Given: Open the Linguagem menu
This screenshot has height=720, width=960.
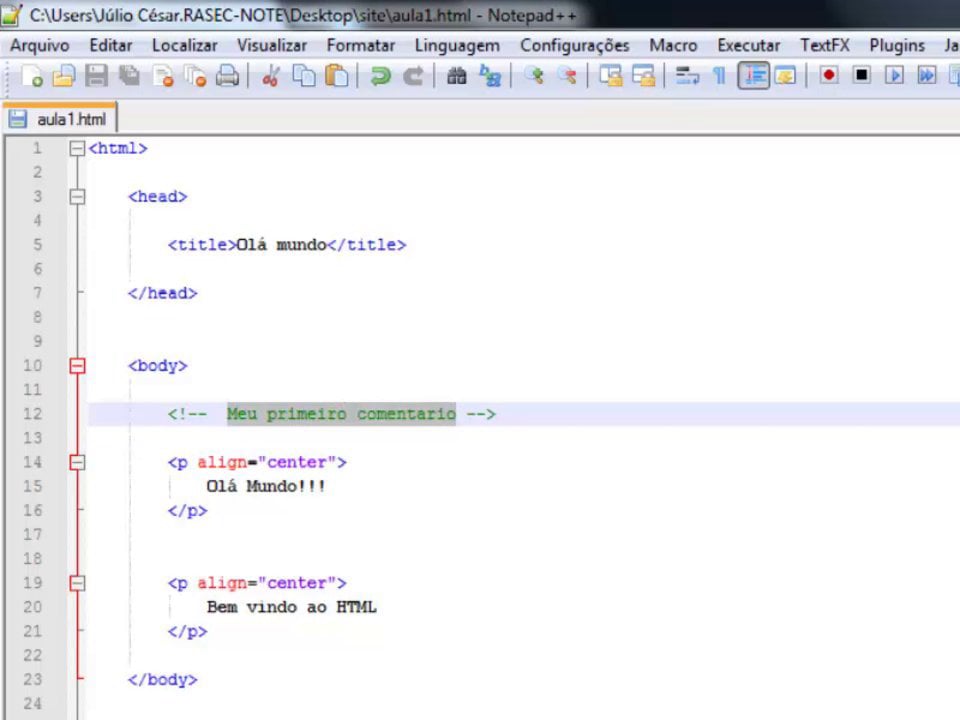Looking at the screenshot, I should pos(457,45).
